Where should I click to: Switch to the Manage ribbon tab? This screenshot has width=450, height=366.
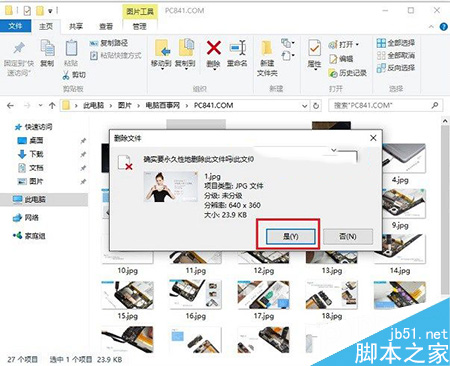pyautogui.click(x=139, y=26)
